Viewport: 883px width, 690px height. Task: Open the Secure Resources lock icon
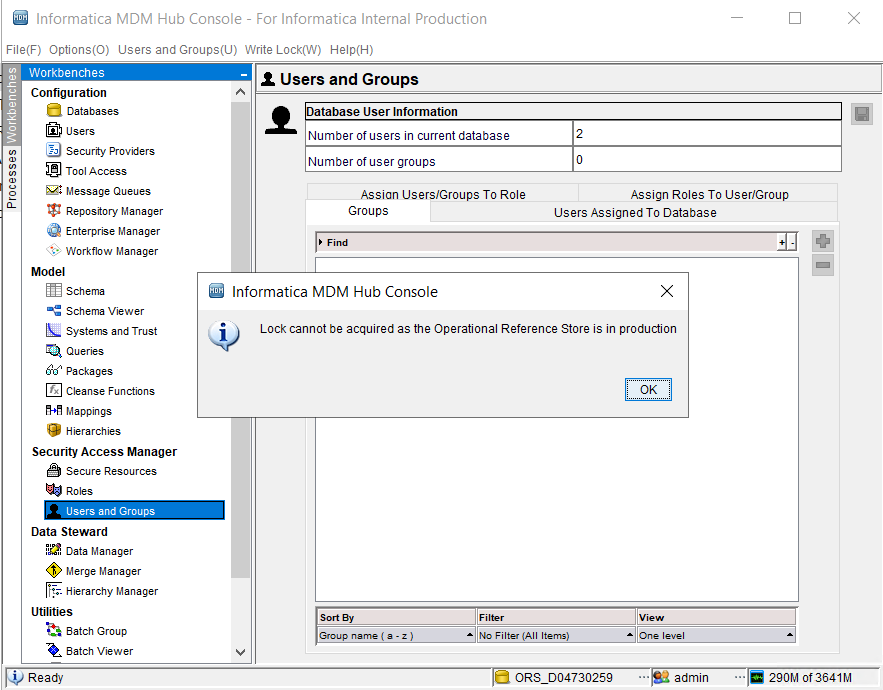point(53,470)
